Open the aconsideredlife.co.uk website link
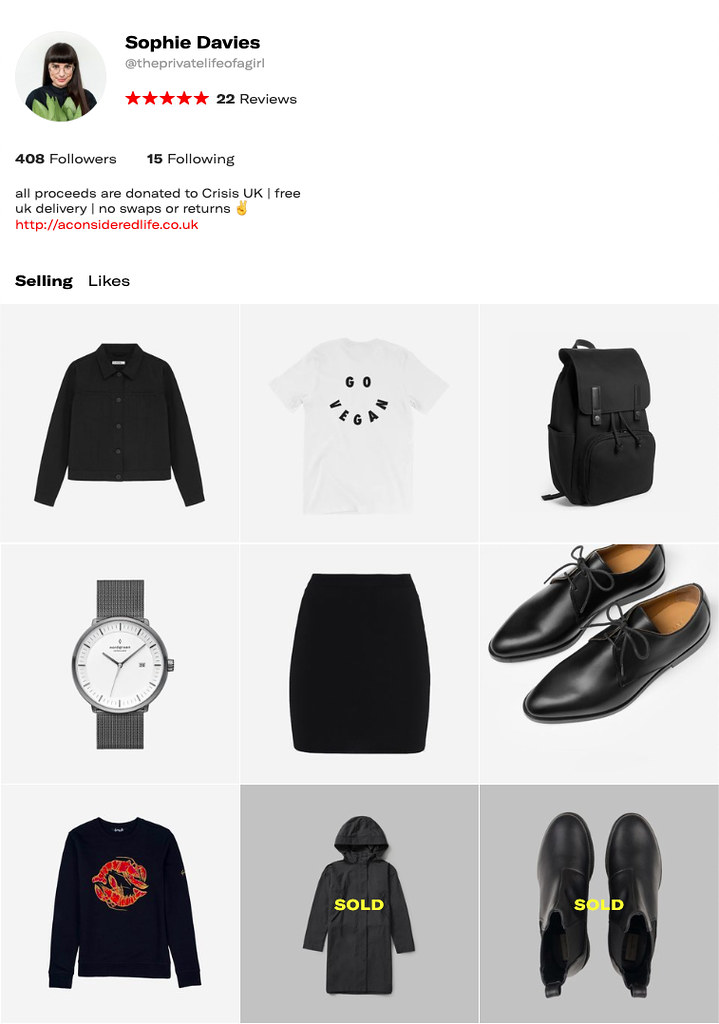This screenshot has height=1024, width=719. (106, 225)
